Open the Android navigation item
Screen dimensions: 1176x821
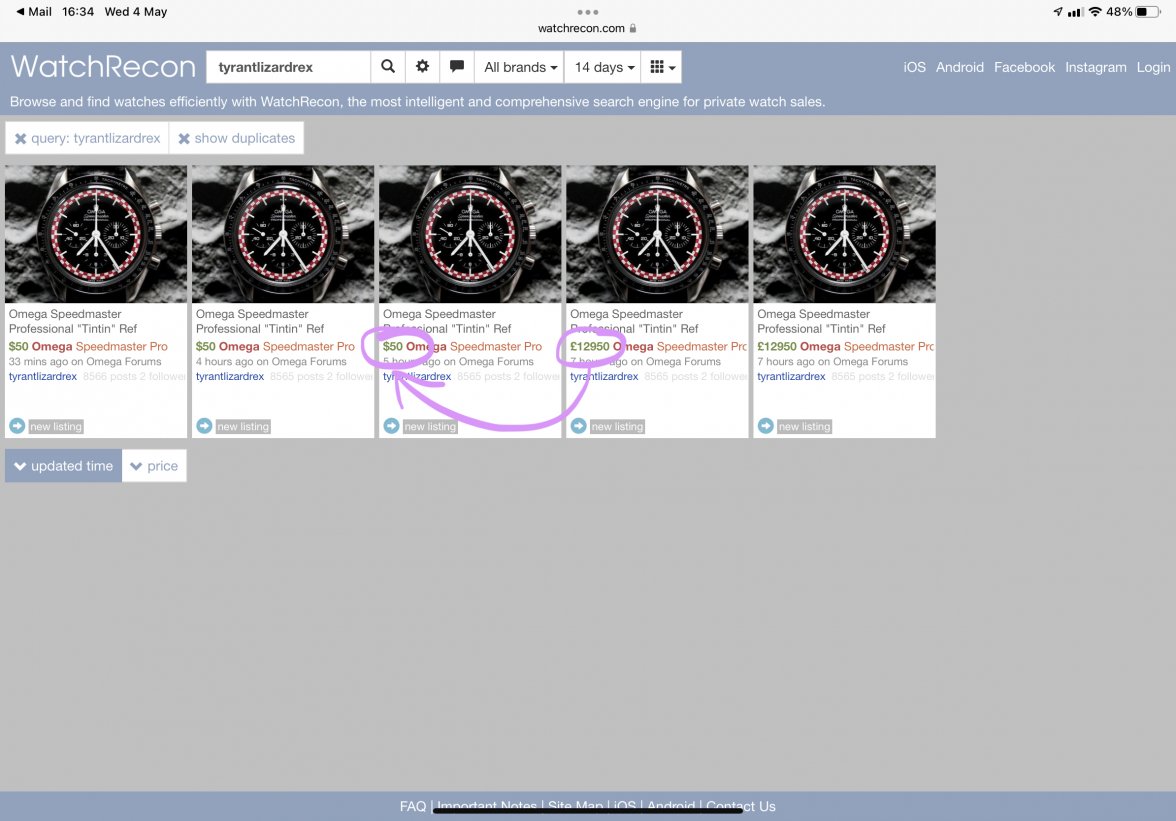point(959,67)
